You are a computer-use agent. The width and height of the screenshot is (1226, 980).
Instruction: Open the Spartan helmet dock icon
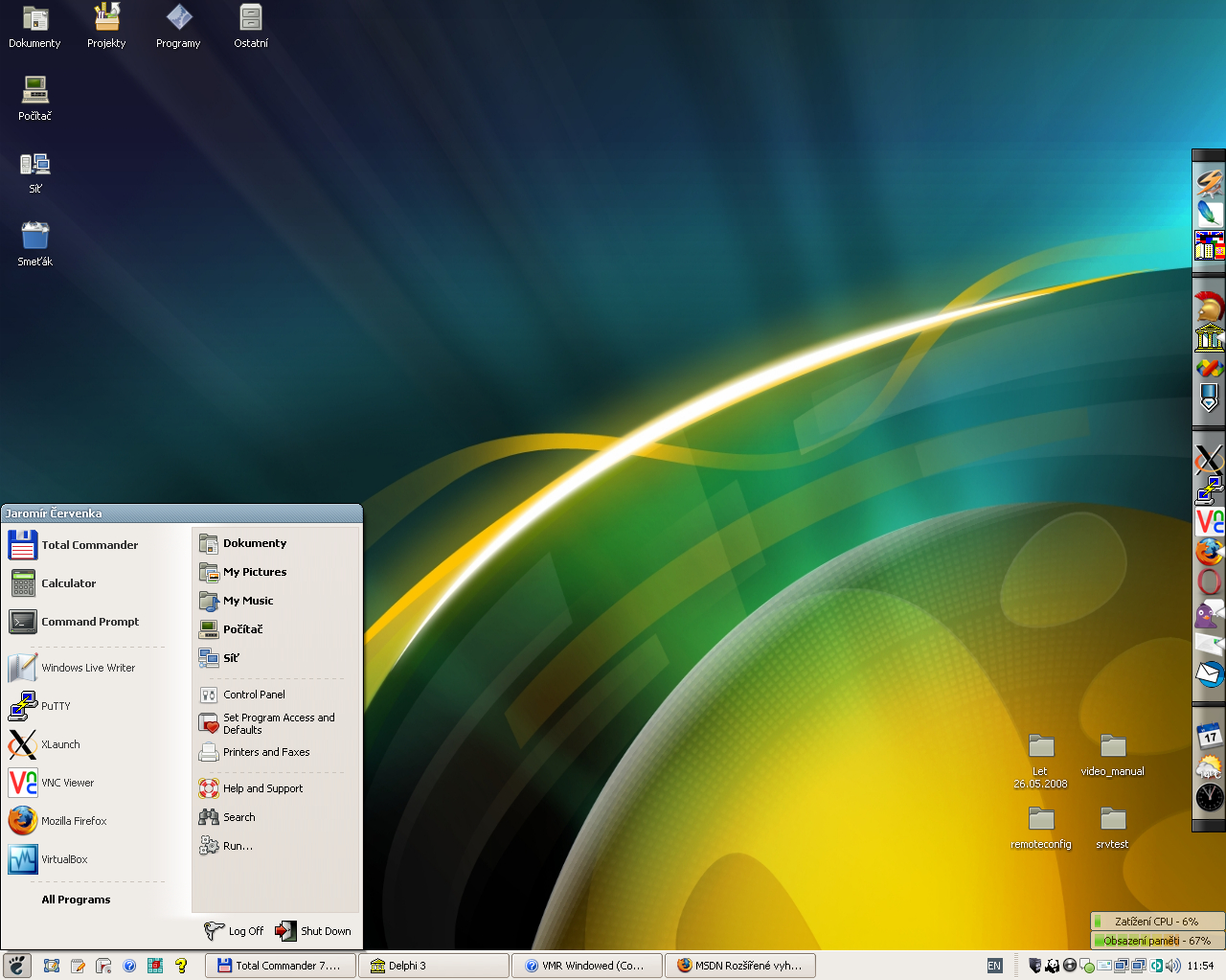[x=1210, y=308]
